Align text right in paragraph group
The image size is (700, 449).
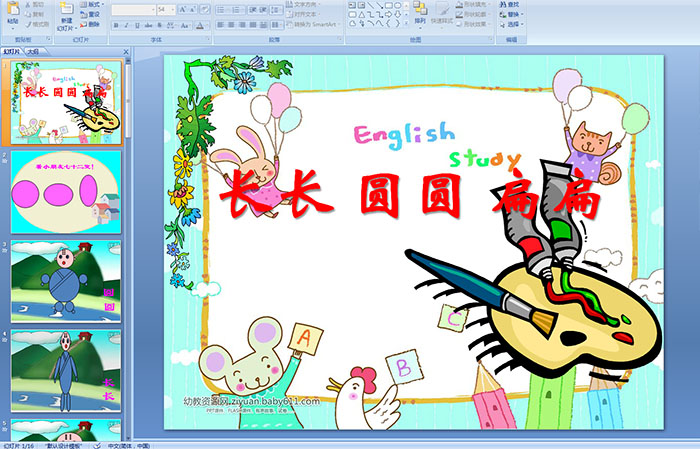(242, 25)
